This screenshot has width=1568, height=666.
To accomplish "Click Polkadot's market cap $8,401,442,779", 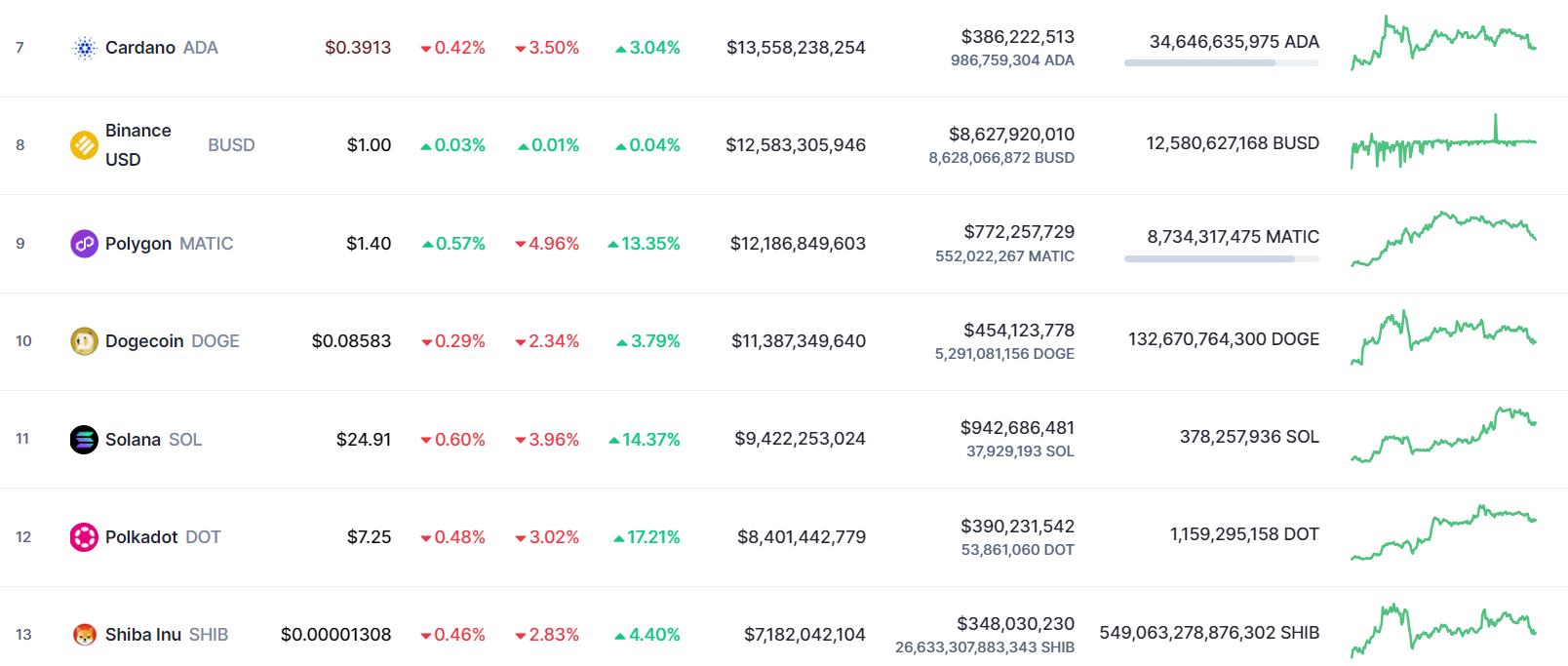I will point(802,537).
